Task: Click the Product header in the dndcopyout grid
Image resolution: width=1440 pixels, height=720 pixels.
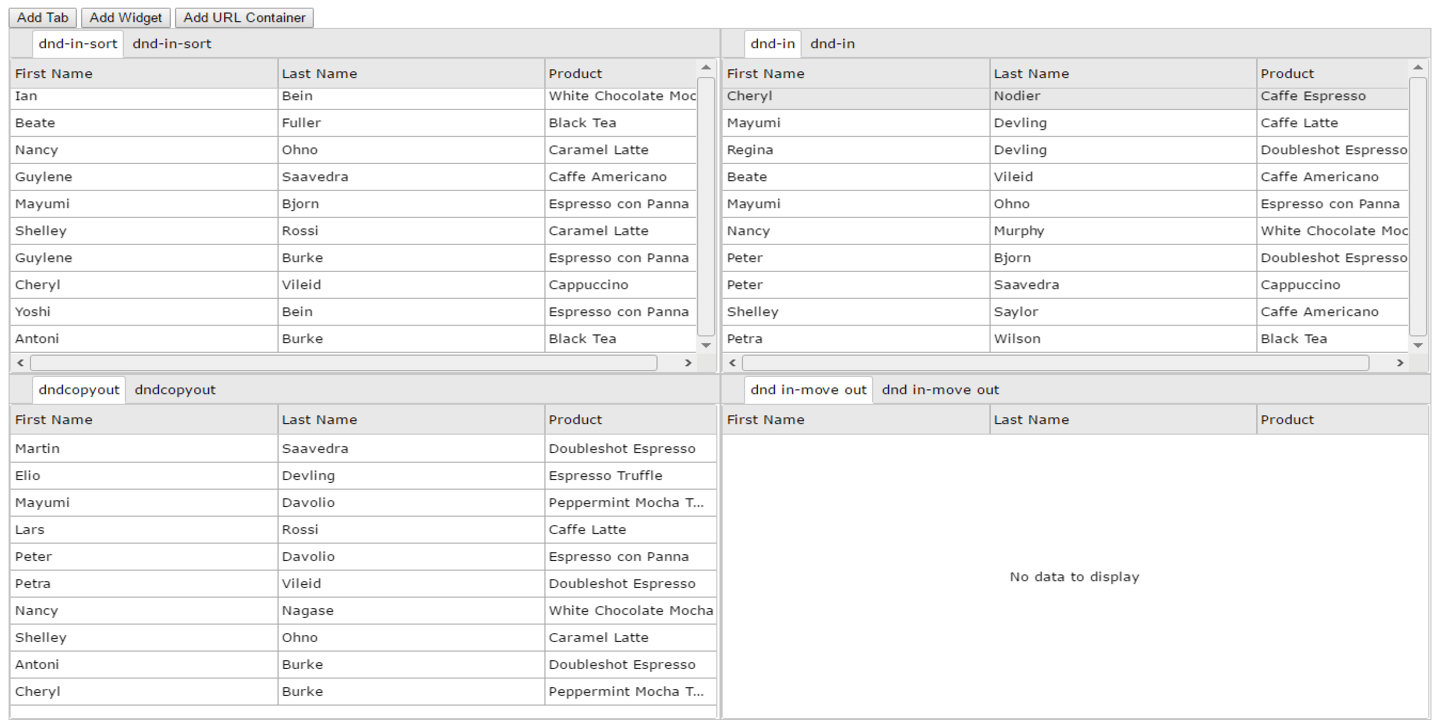Action: (x=631, y=419)
